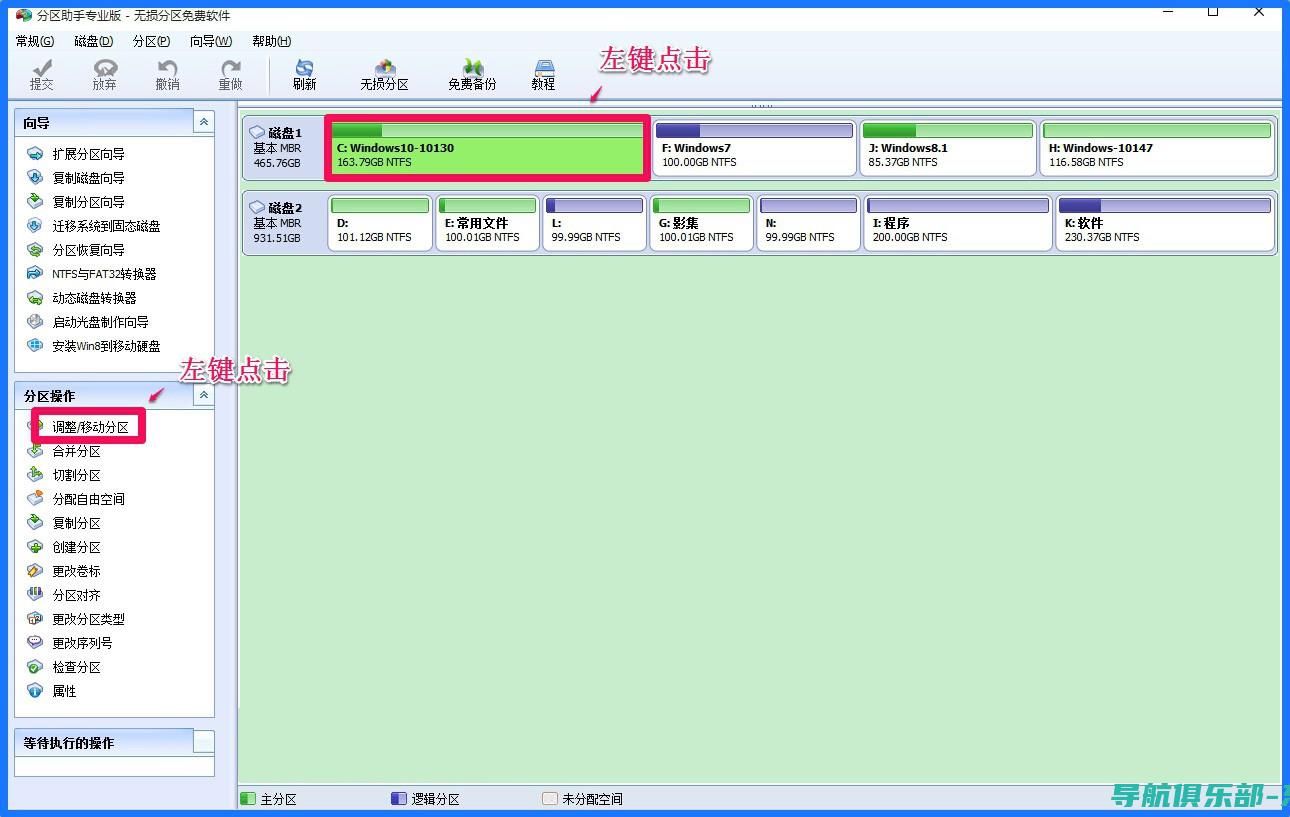Select the N: 99.99GB partition
1290x817 pixels.
click(808, 224)
